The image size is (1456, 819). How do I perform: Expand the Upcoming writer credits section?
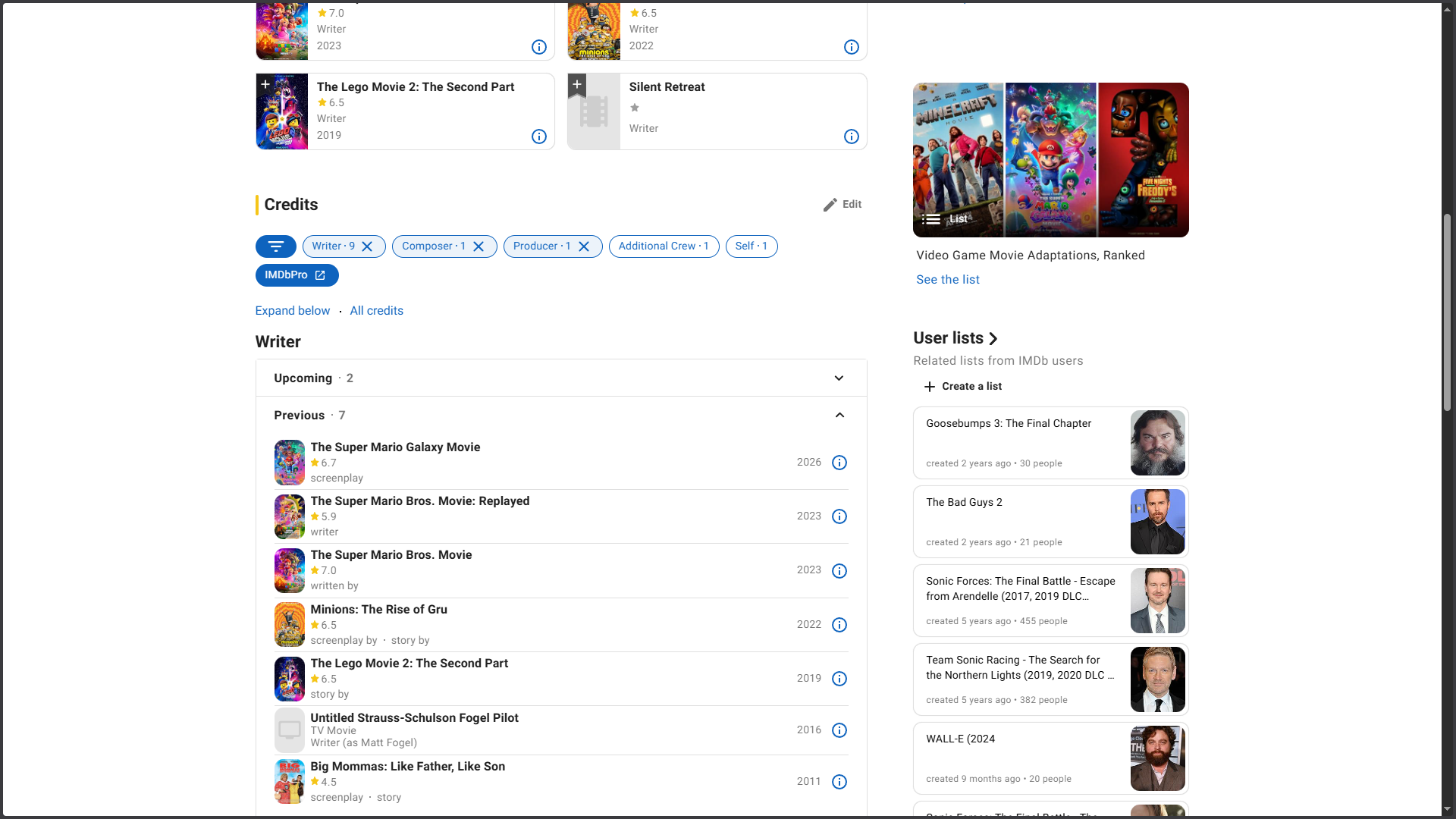tap(839, 378)
